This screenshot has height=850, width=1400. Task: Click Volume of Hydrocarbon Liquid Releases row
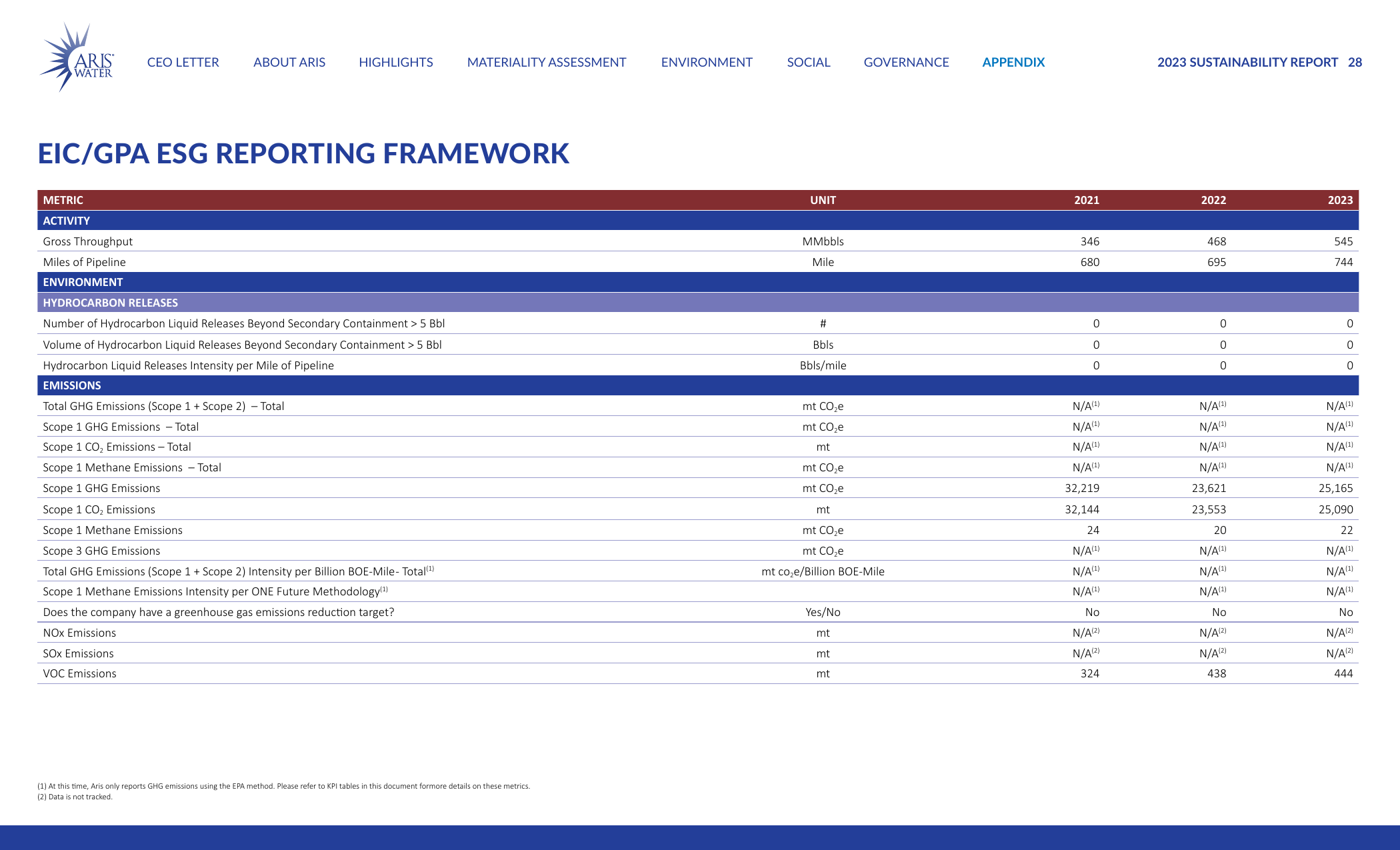coord(698,345)
